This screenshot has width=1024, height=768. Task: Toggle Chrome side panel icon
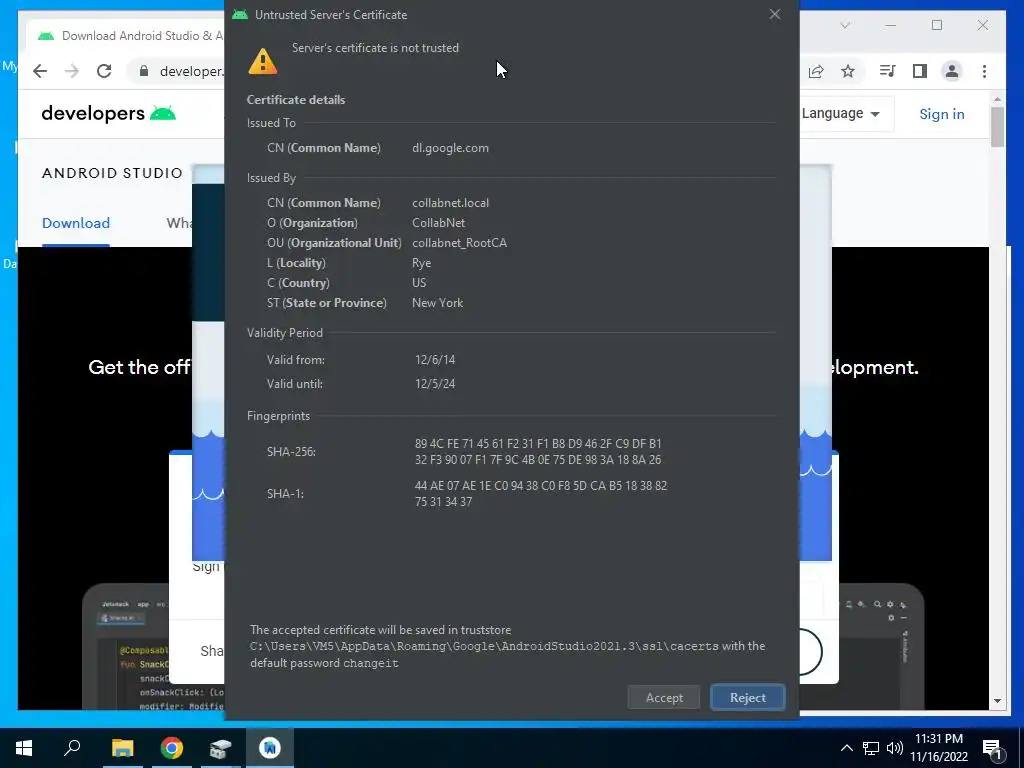920,71
